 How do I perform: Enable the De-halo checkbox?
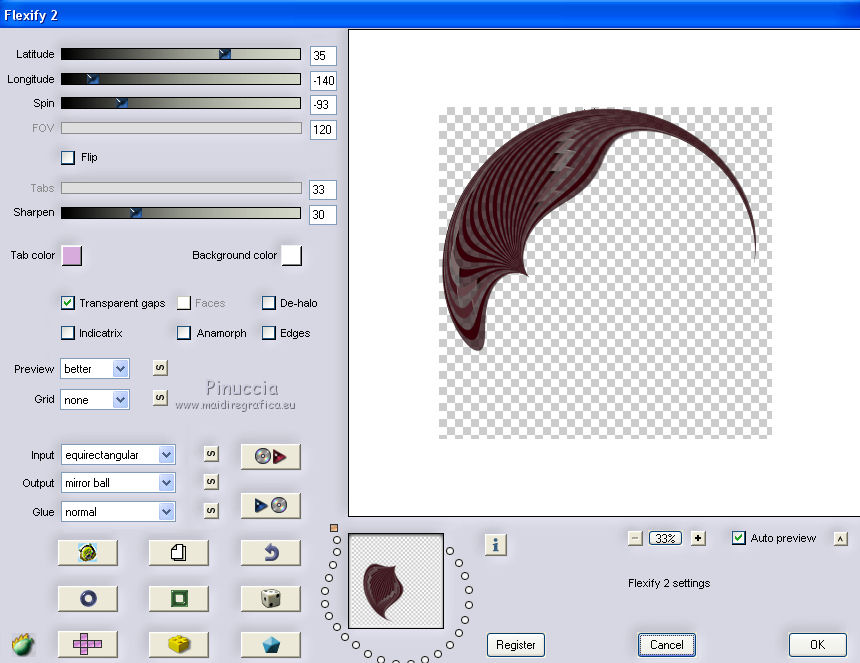click(269, 303)
